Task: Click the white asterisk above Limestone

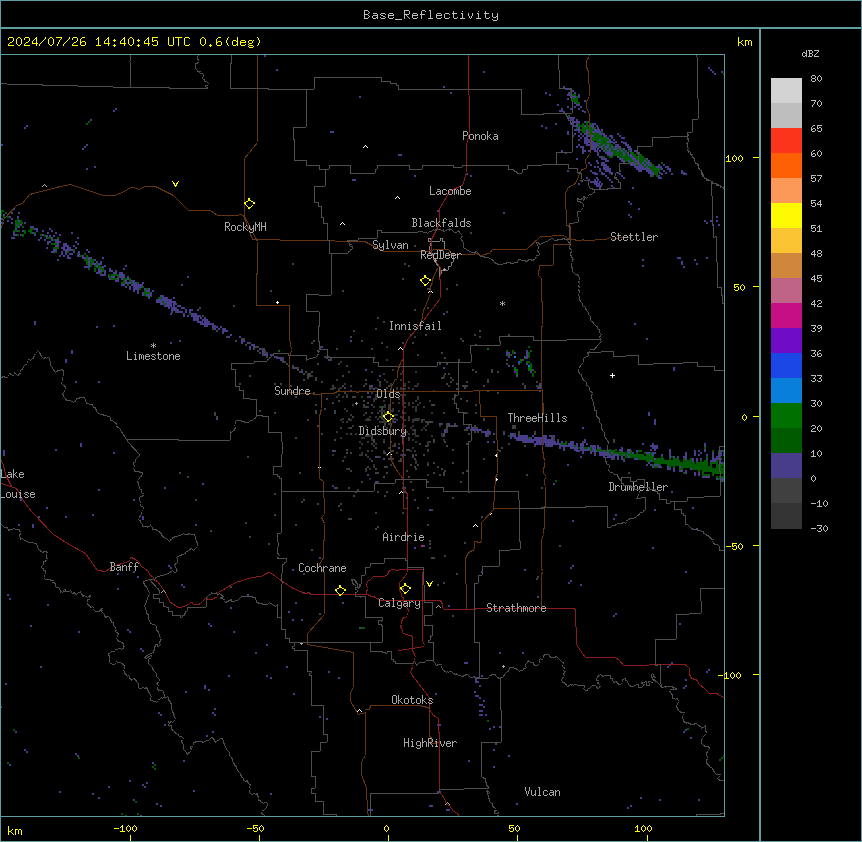Action: 153,345
